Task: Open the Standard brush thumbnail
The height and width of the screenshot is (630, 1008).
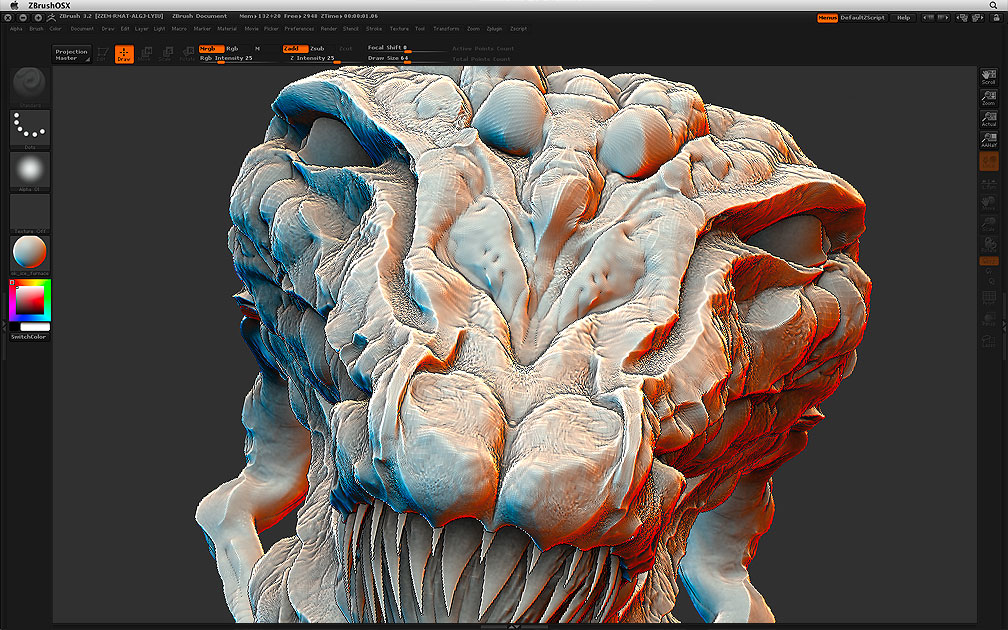Action: point(30,86)
